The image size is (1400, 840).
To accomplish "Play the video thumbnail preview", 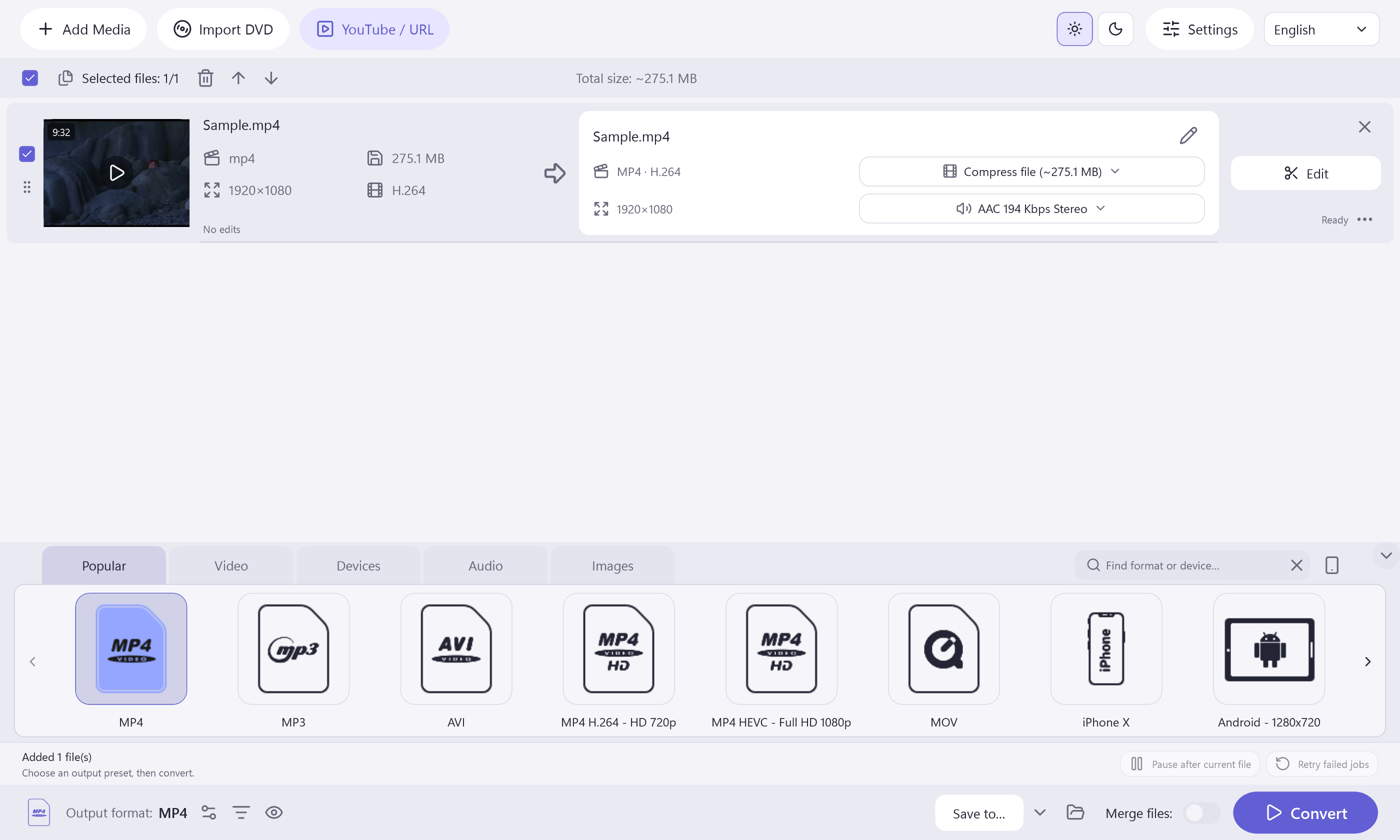I will point(116,172).
